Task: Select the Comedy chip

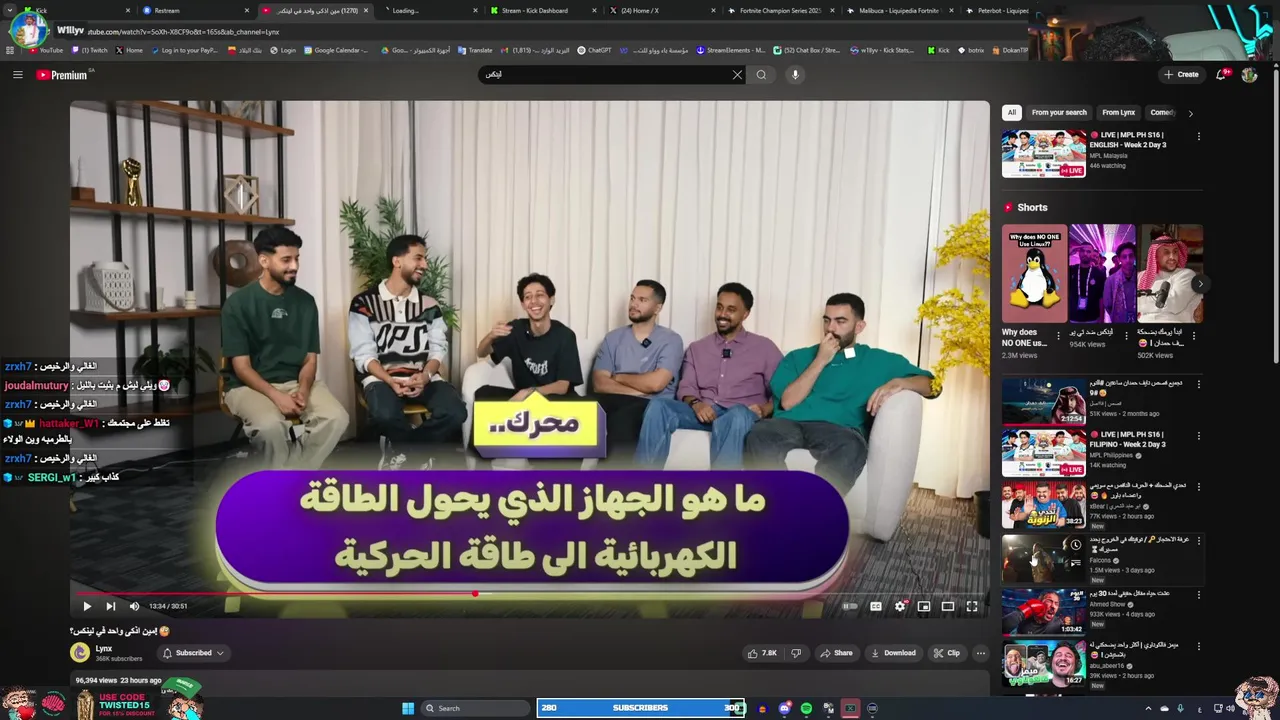Action: click(1162, 113)
